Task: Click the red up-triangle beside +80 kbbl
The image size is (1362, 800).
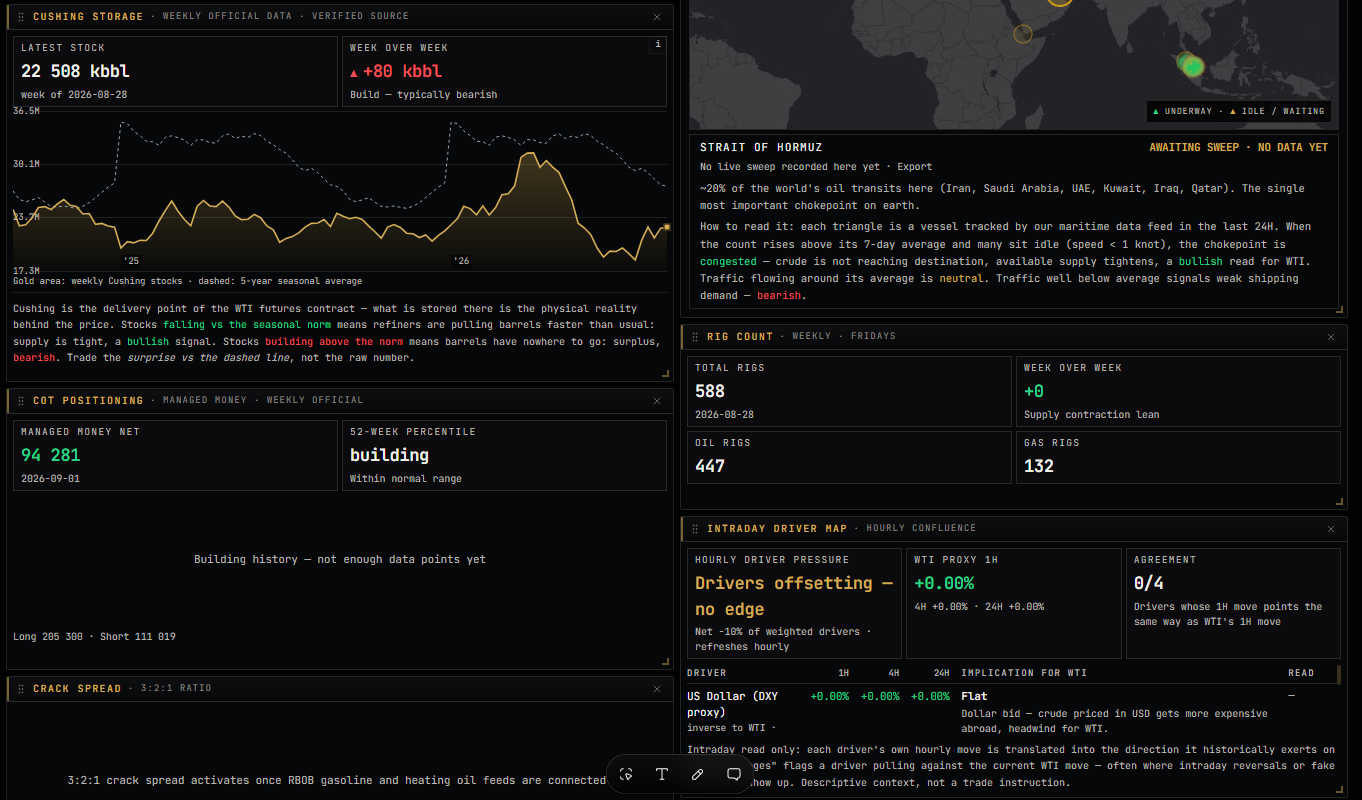Action: coord(354,73)
